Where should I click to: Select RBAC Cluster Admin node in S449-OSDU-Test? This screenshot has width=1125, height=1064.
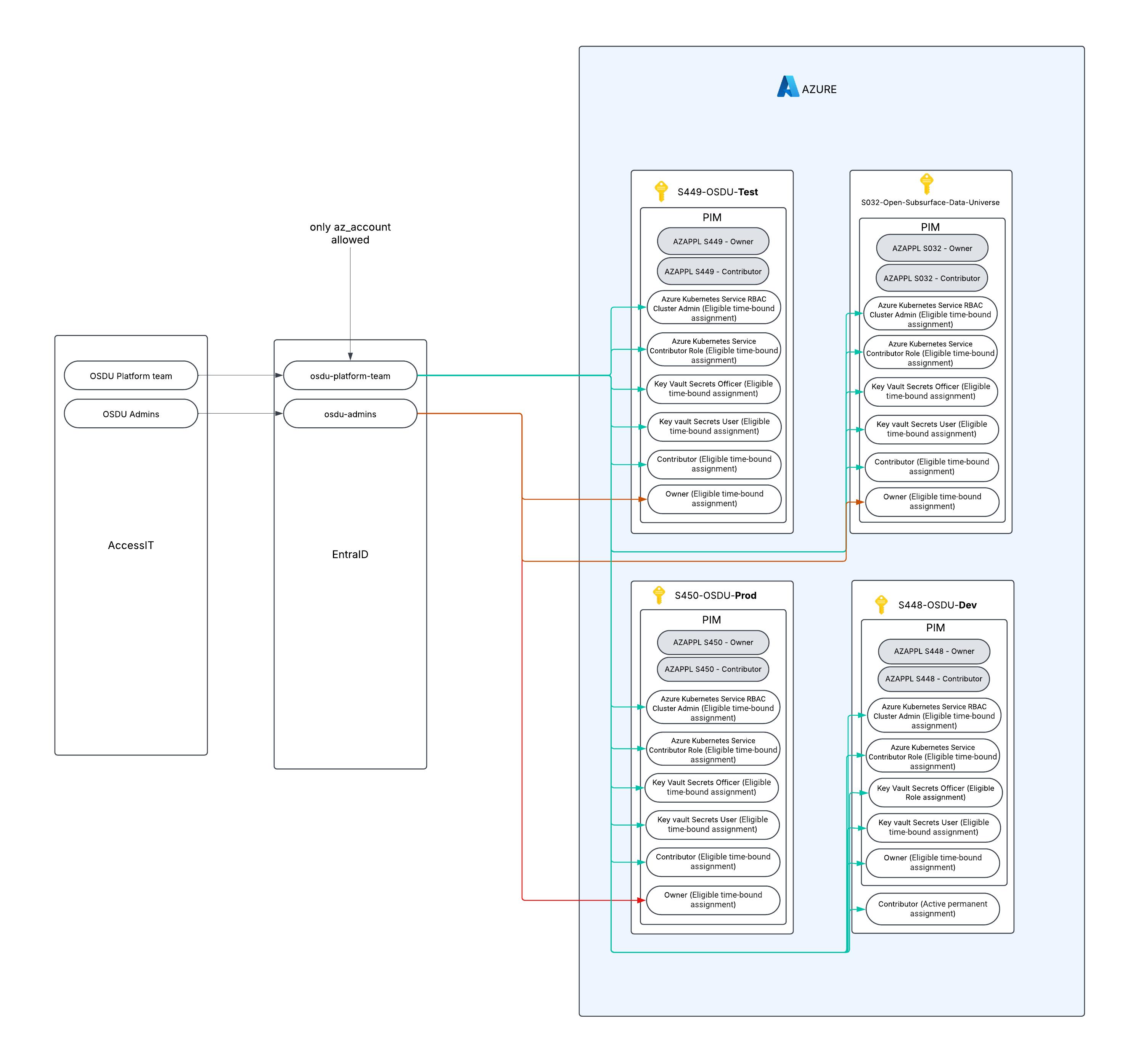tap(714, 308)
